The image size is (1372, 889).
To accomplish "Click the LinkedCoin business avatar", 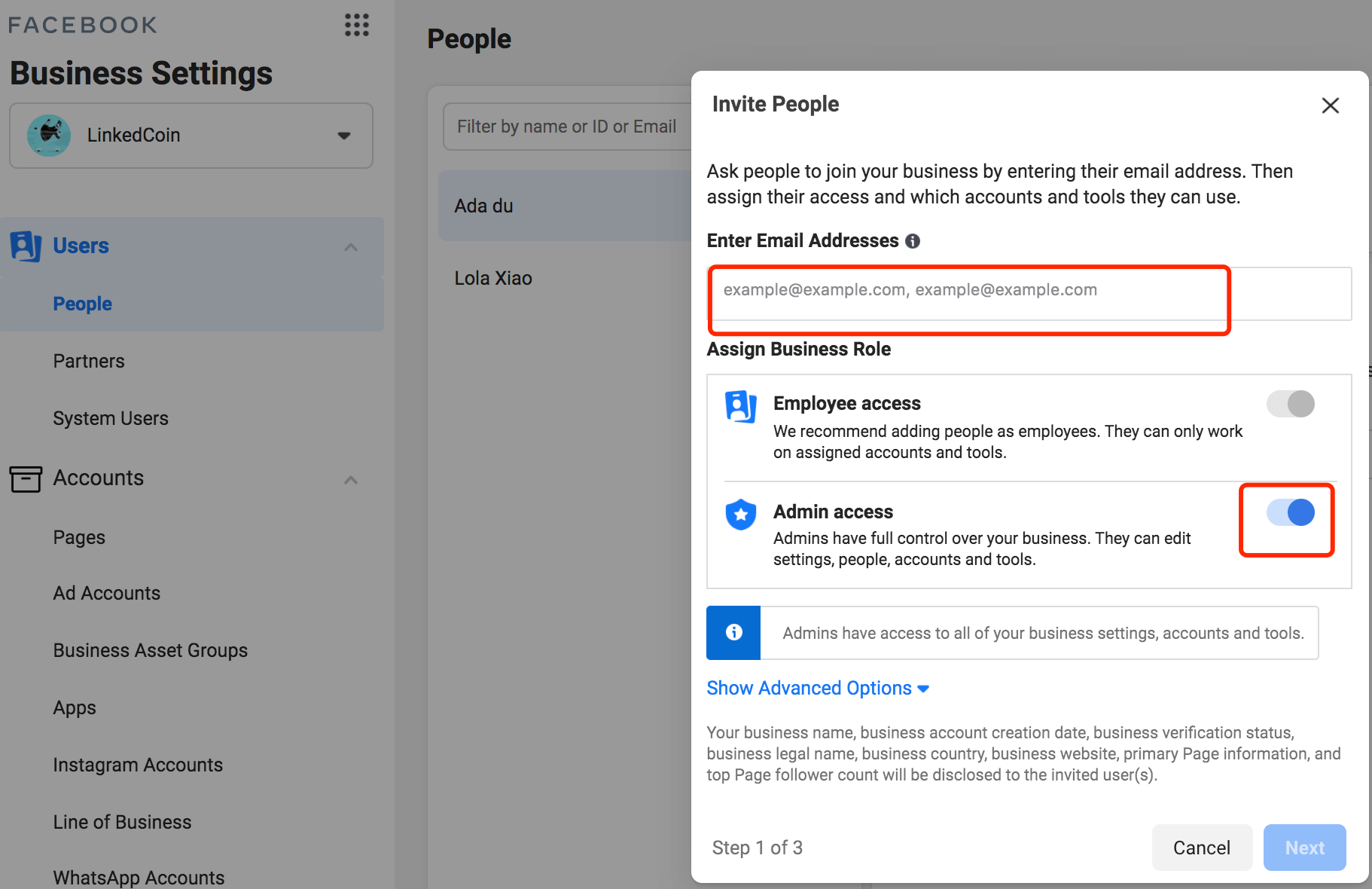I will (x=49, y=136).
